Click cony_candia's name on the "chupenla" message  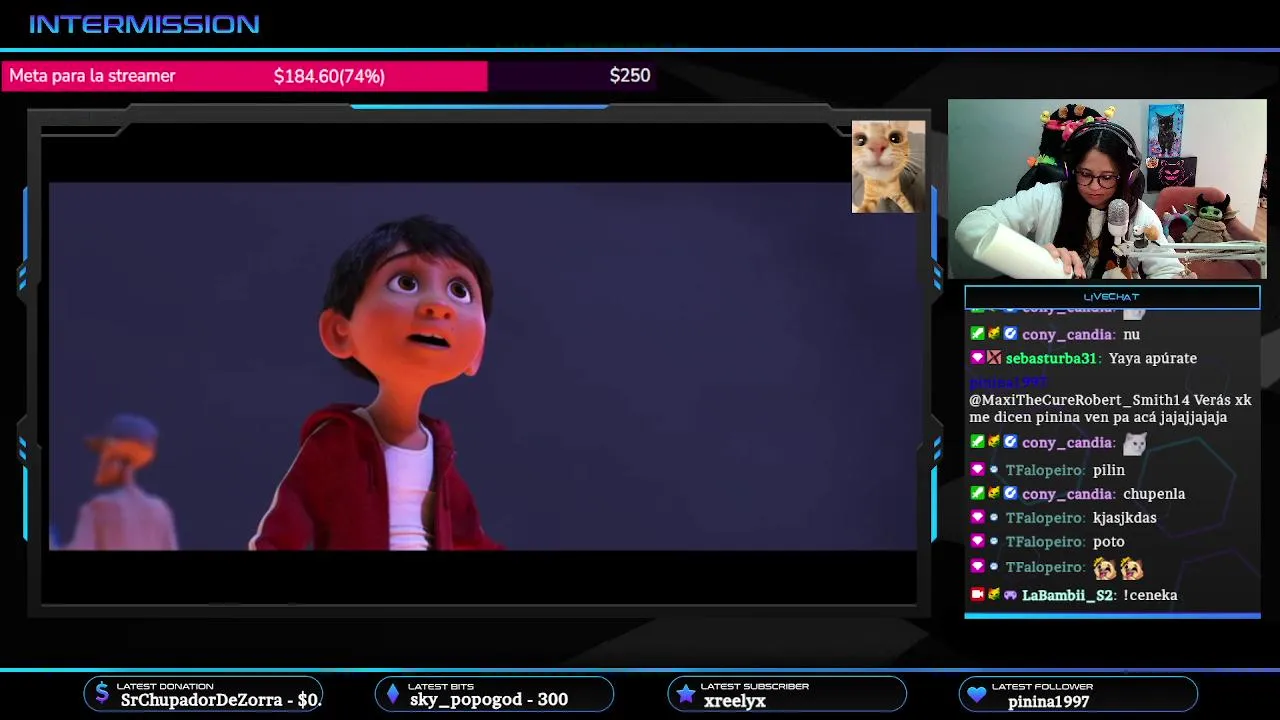[x=1067, y=494]
